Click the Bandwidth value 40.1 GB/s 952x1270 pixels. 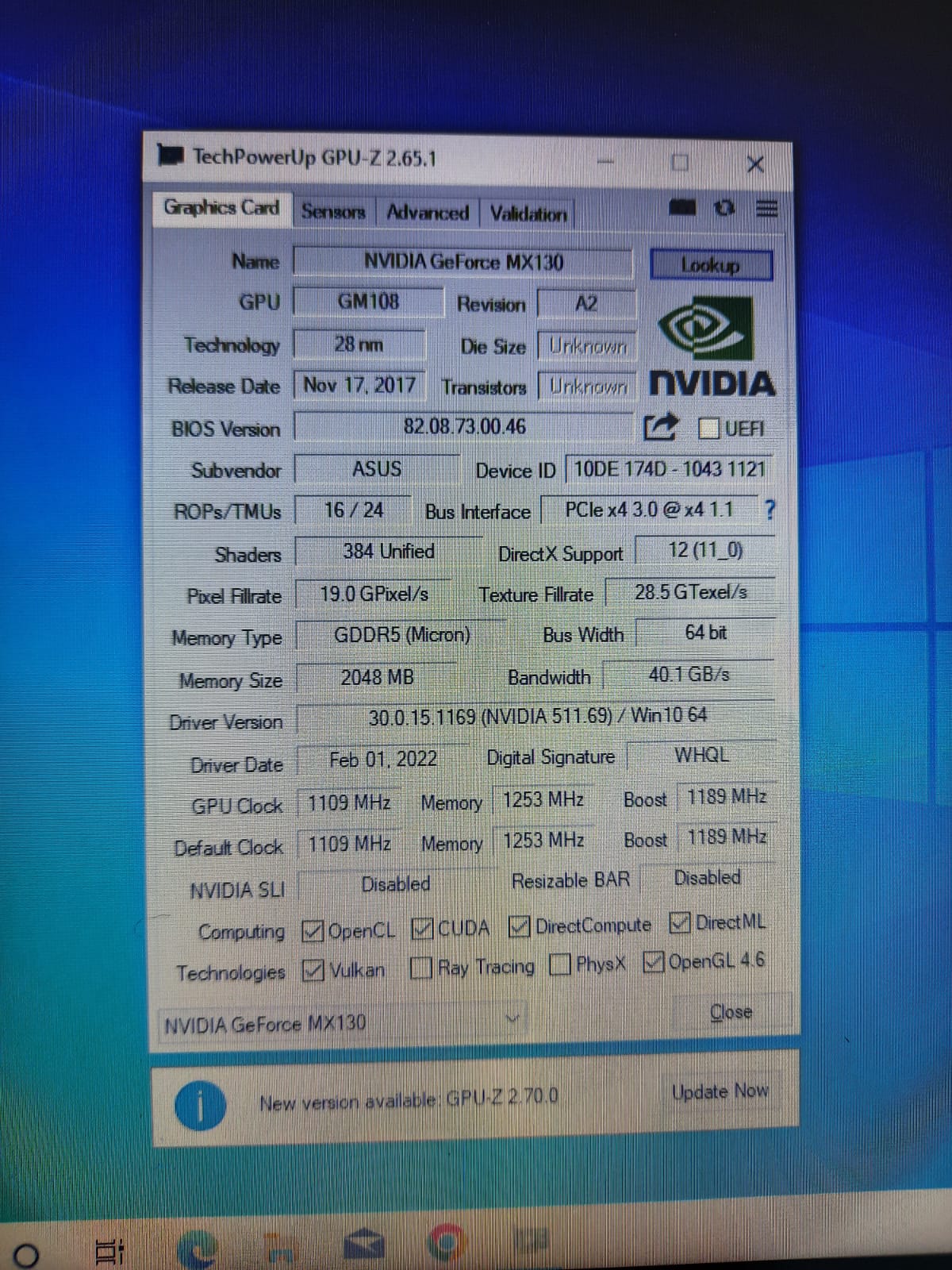point(689,675)
